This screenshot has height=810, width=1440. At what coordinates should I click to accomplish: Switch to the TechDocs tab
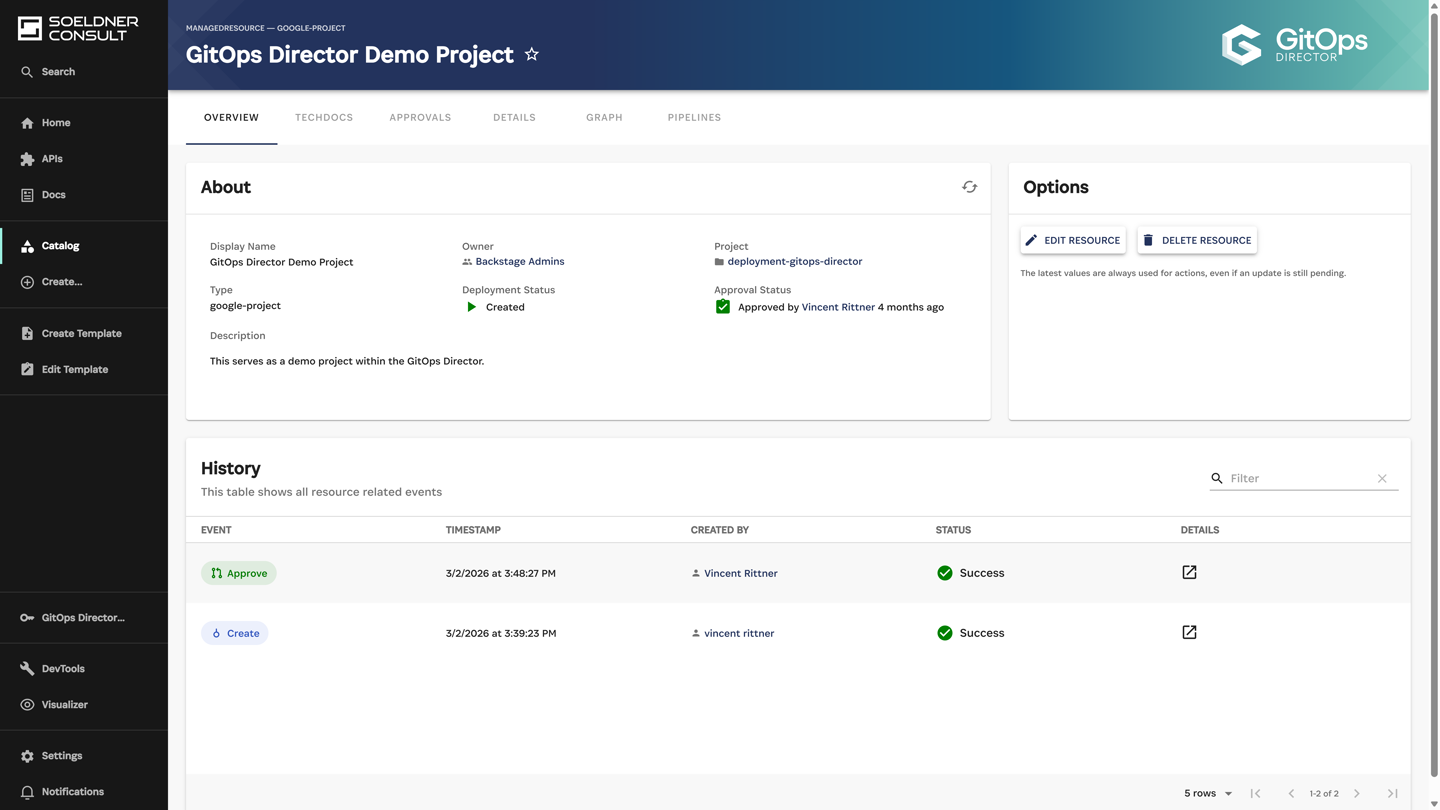(324, 118)
